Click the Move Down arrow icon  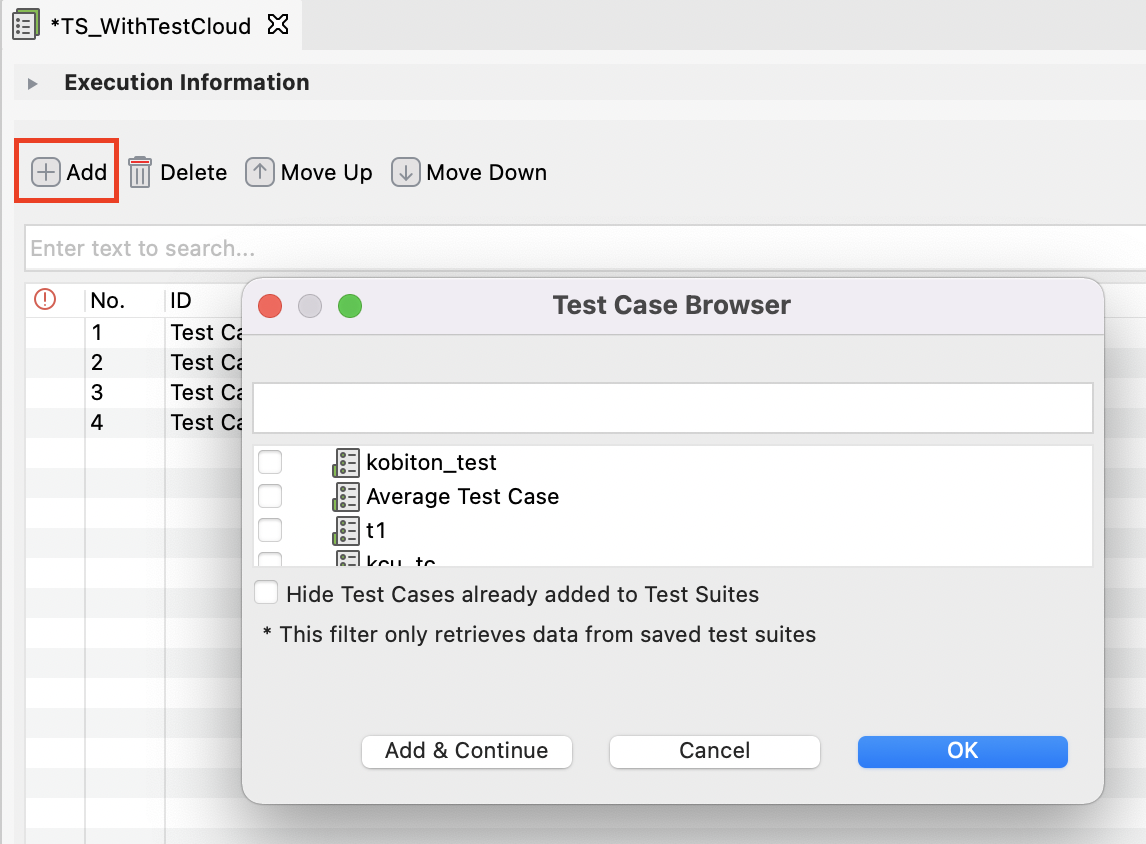[405, 172]
